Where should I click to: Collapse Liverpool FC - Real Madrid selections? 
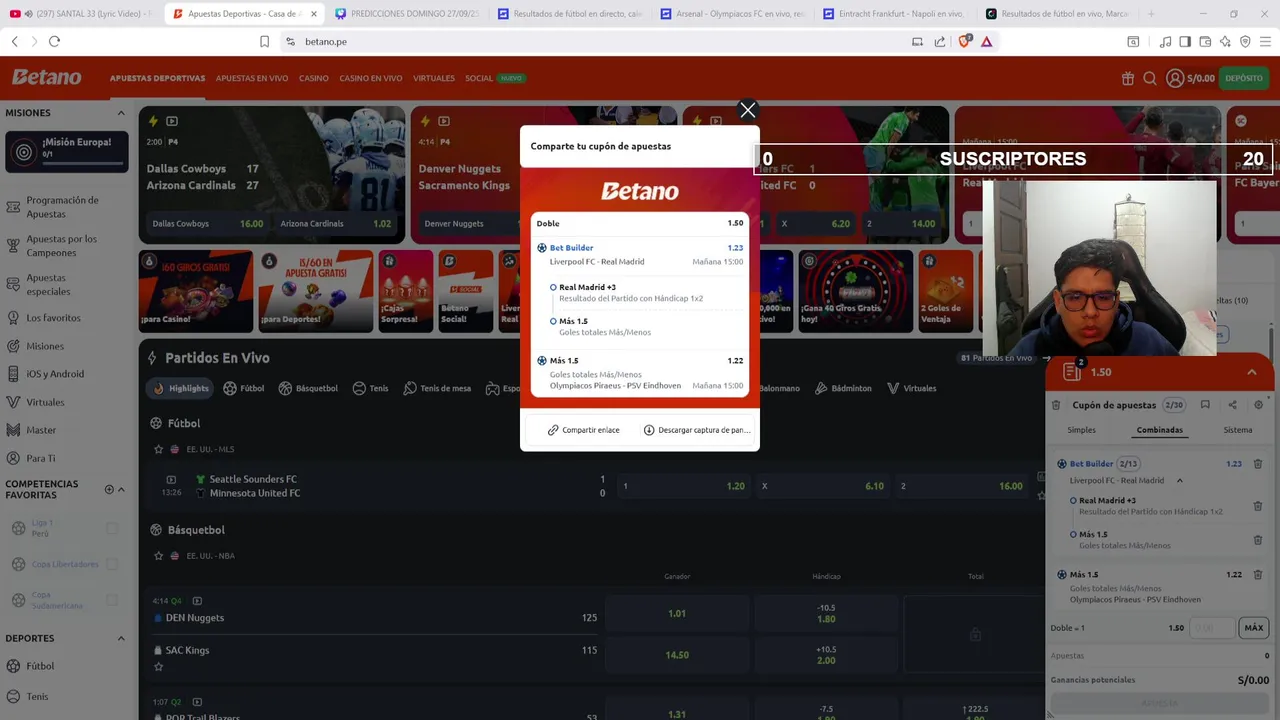1179,481
